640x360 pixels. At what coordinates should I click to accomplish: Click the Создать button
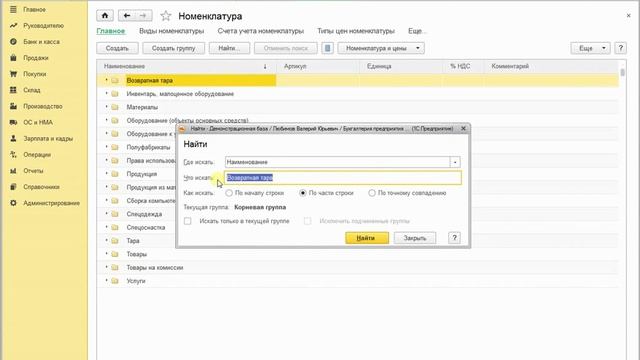117,48
